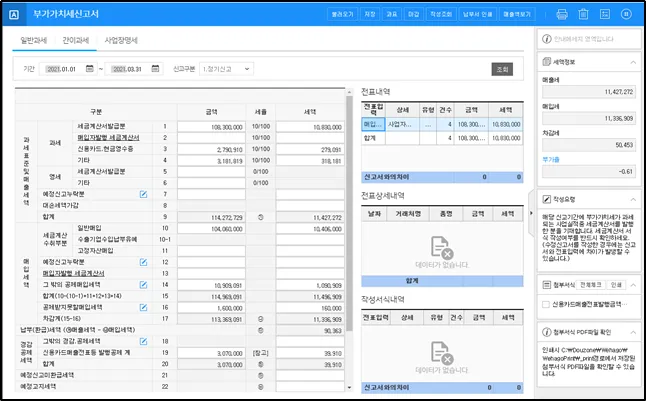Click the 작성요령 pencil icon
Image resolution: width=646 pixels, height=401 pixels.
[547, 199]
